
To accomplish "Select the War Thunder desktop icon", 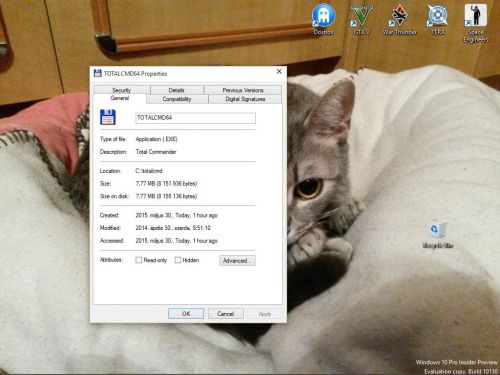I will (x=399, y=19).
